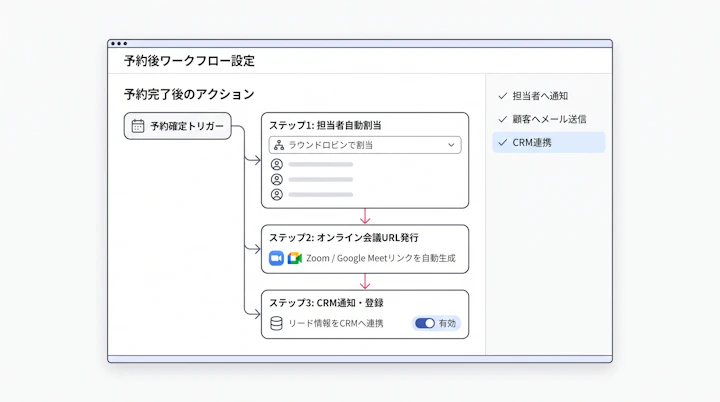Screen dimensions: 720x402
Task: Click the window control dots in the title bar
Action: [119, 44]
